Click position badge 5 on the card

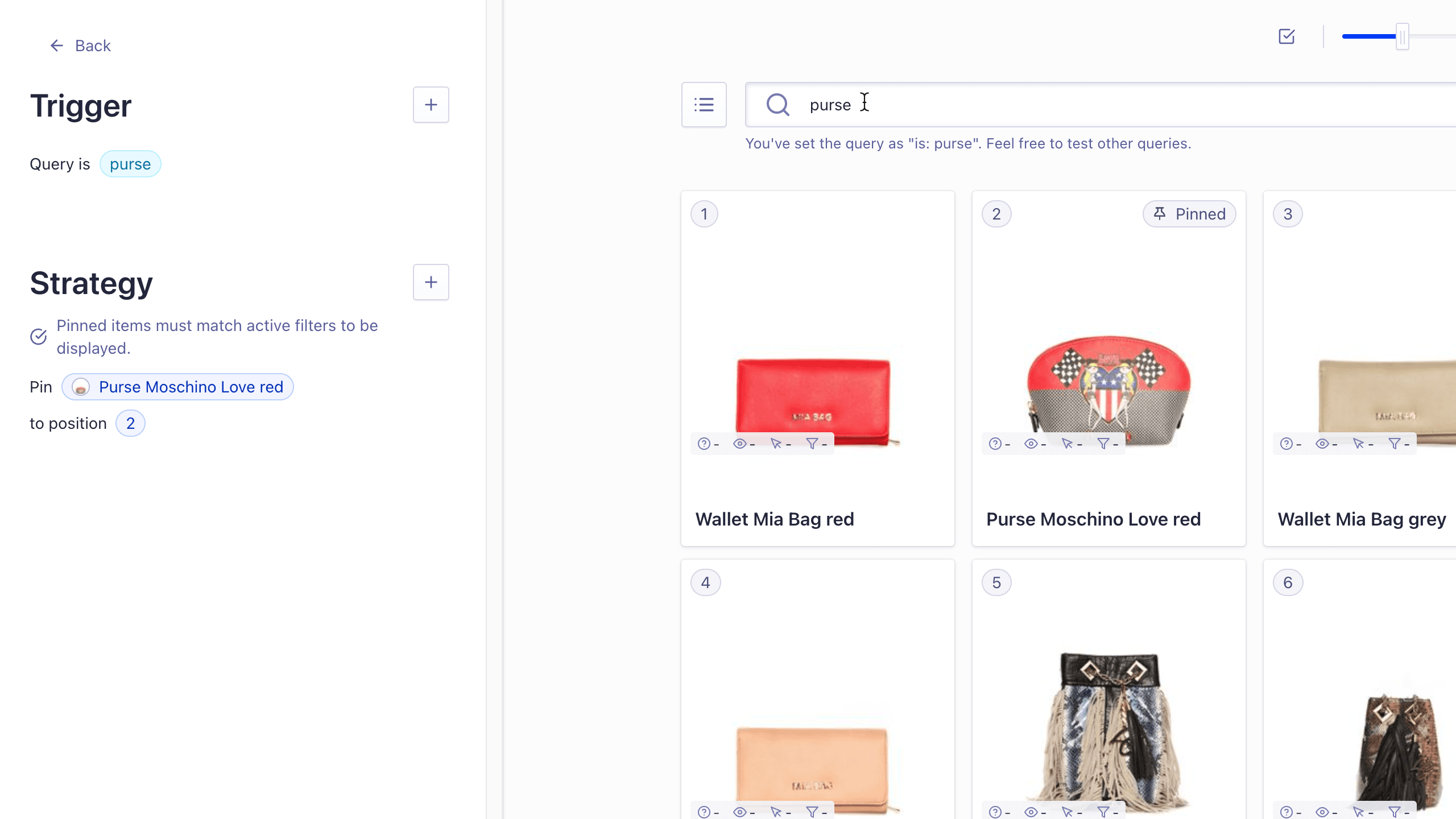click(x=996, y=582)
